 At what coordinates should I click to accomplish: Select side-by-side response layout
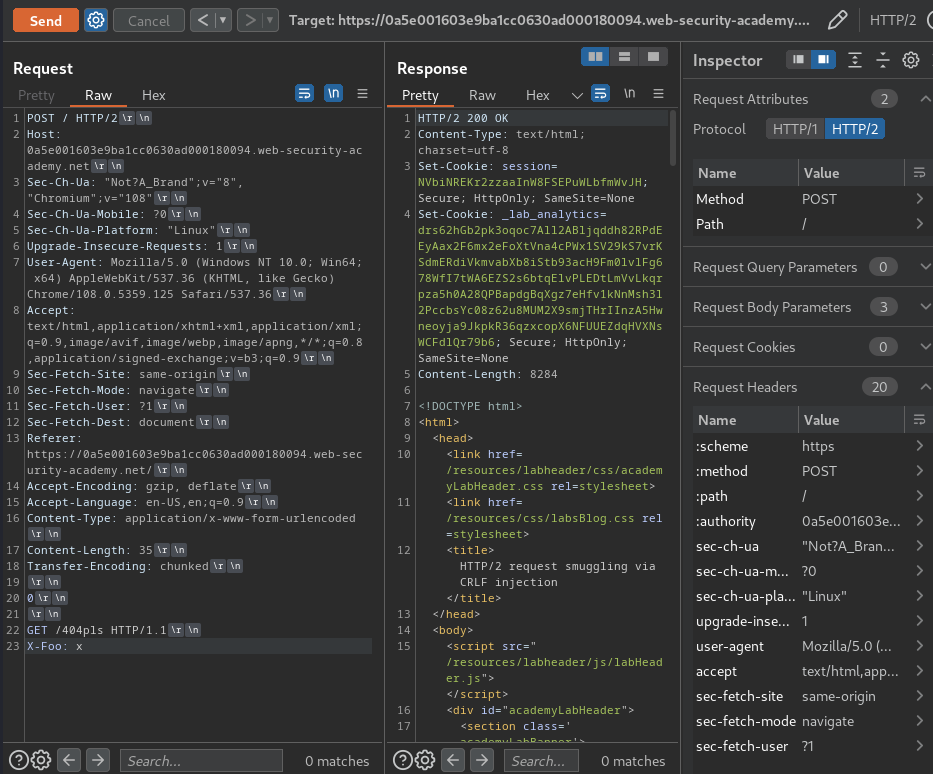[595, 57]
